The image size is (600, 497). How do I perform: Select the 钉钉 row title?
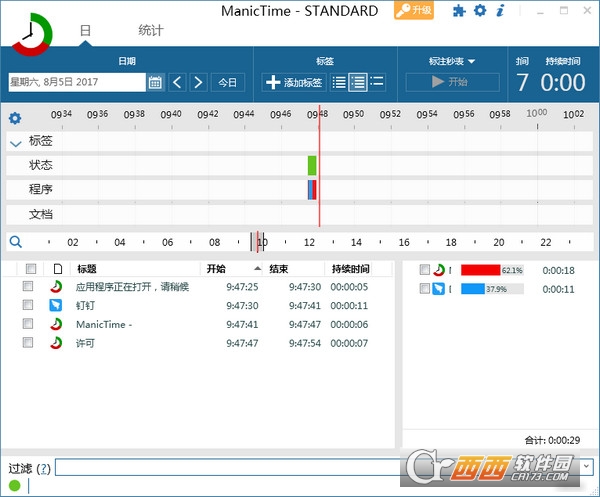click(x=85, y=305)
